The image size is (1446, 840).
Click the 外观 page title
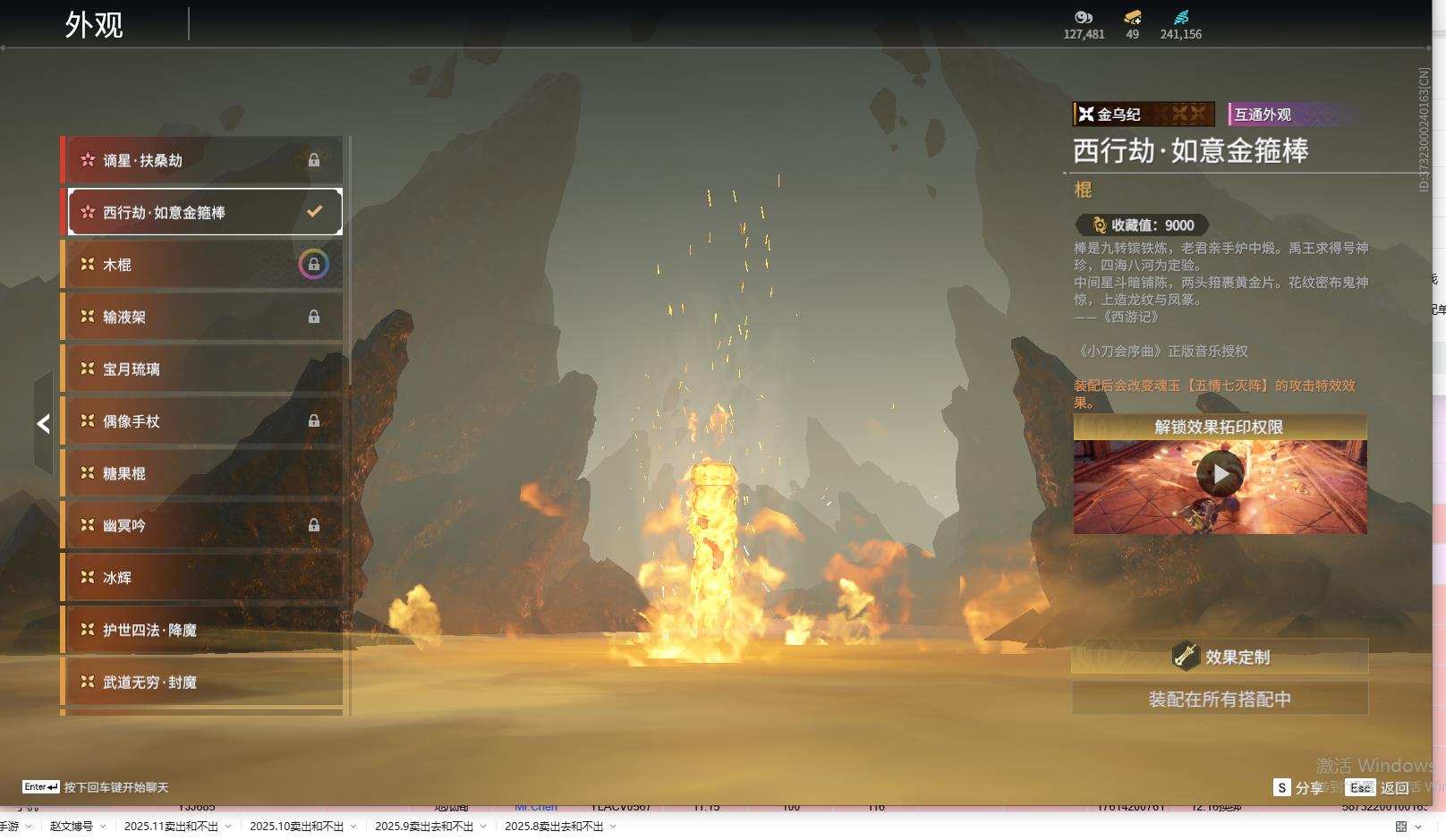point(94,24)
